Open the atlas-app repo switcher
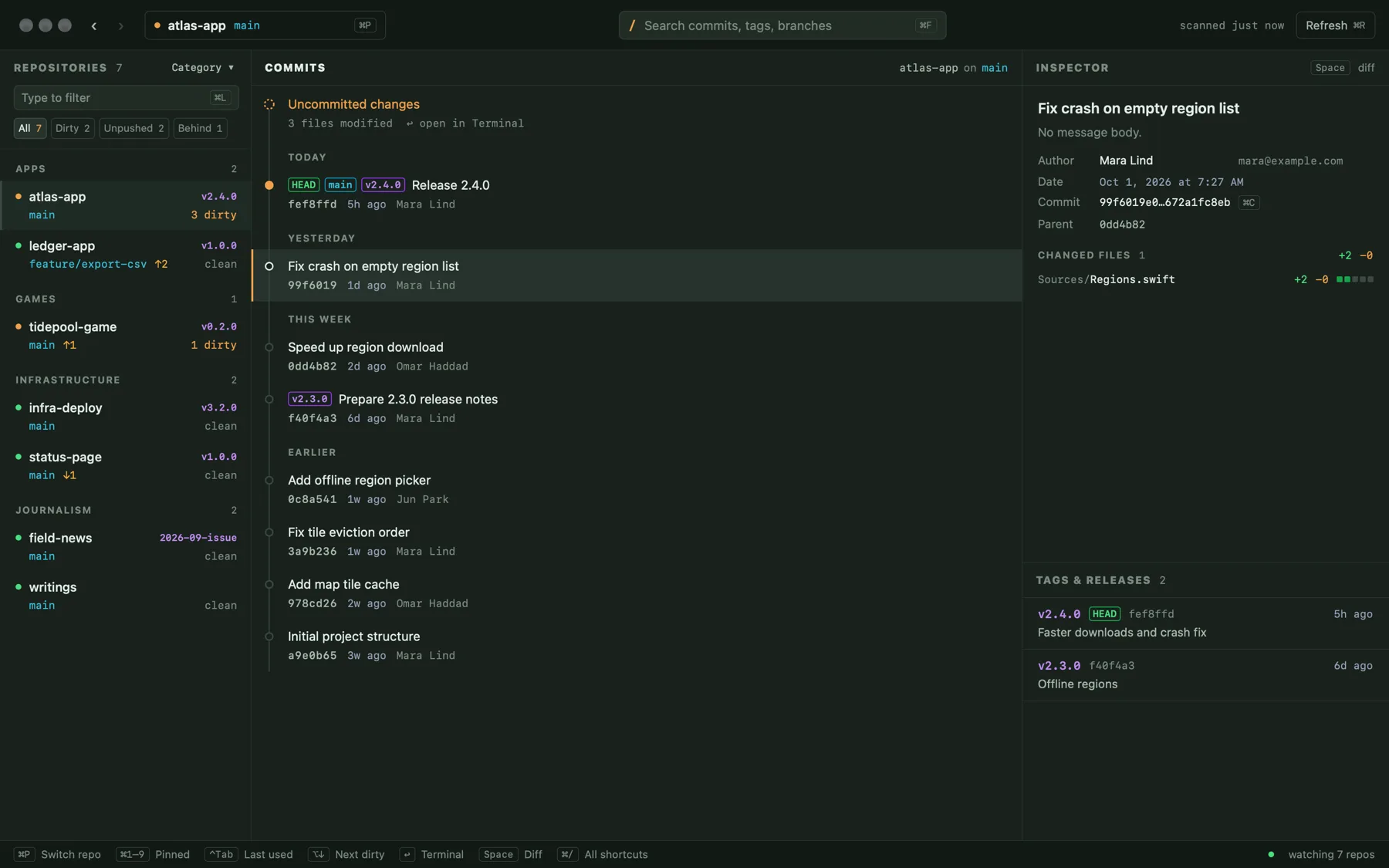The image size is (1389, 868). point(265,25)
